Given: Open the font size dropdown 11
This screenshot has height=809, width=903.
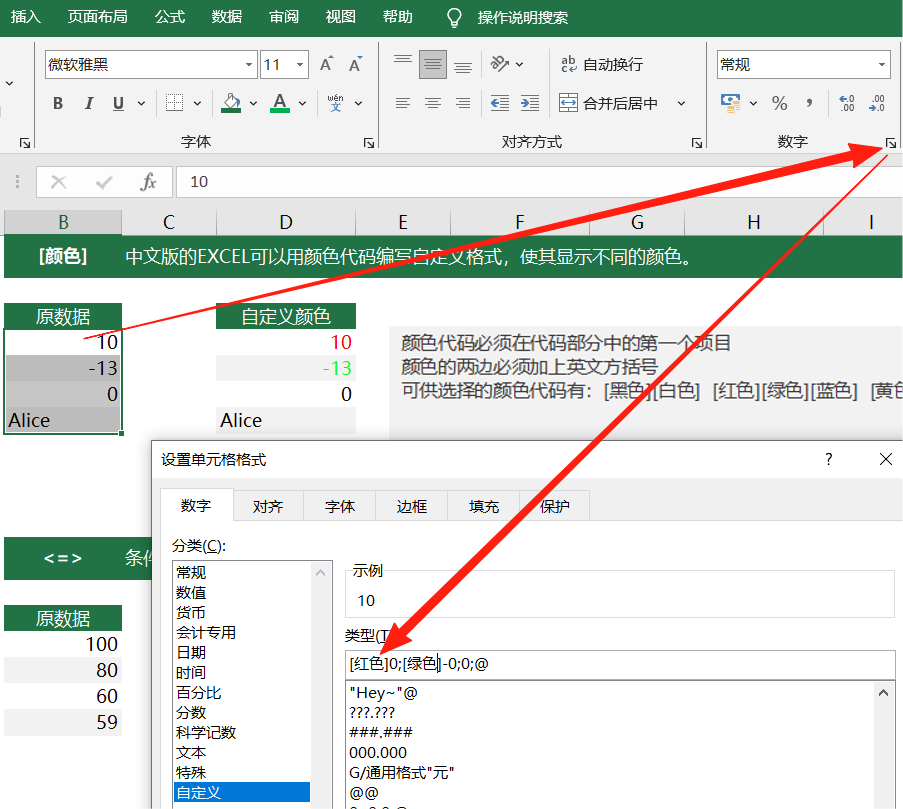Looking at the screenshot, I should click(300, 64).
